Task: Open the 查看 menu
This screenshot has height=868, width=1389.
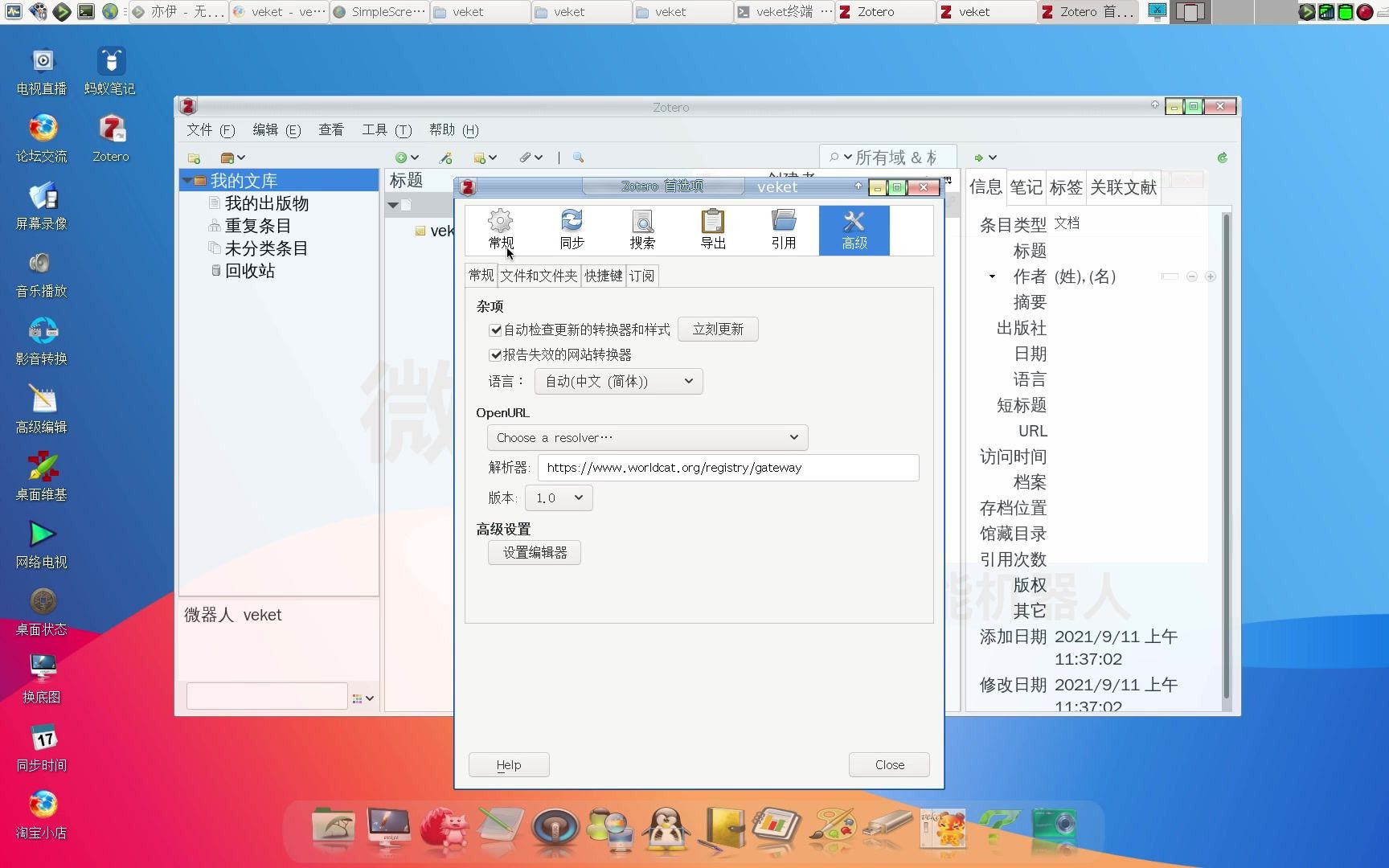Action: pos(331,130)
